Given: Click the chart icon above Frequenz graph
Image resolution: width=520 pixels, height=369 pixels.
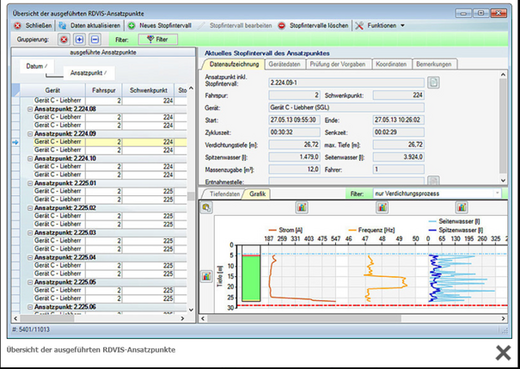Looking at the screenshot, I should 382,208.
